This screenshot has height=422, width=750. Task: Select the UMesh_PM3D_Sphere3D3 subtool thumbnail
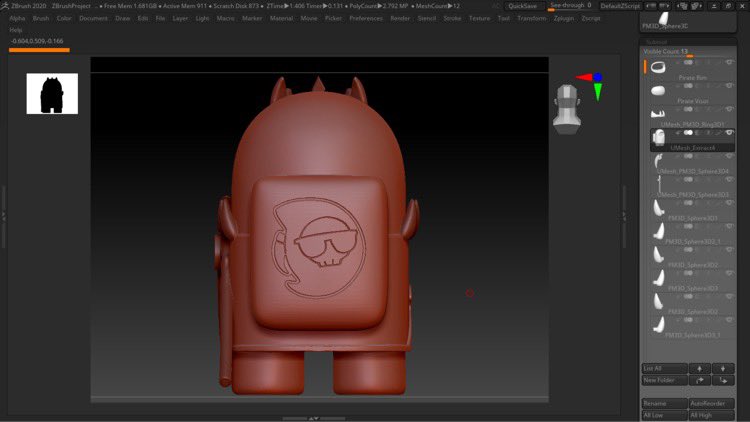pos(658,184)
